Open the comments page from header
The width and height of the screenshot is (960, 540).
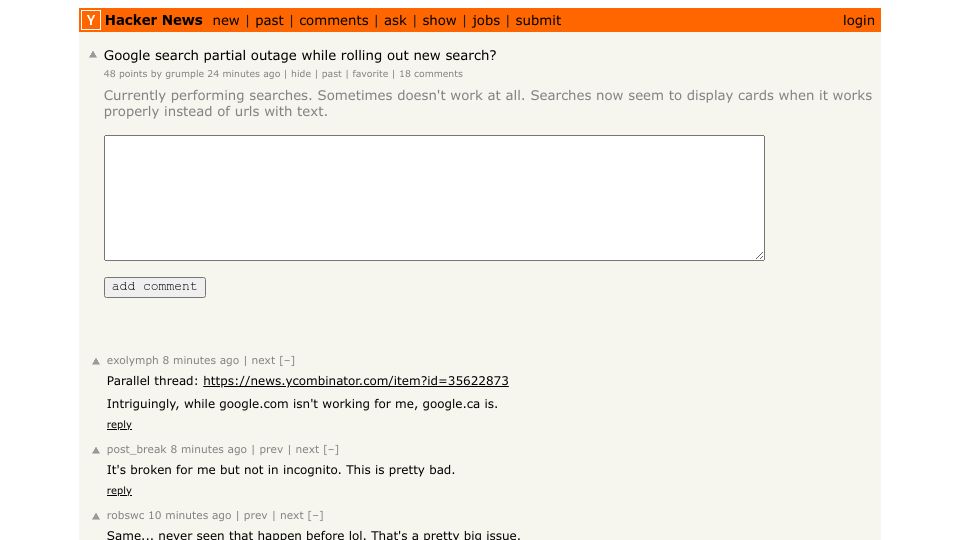point(334,21)
